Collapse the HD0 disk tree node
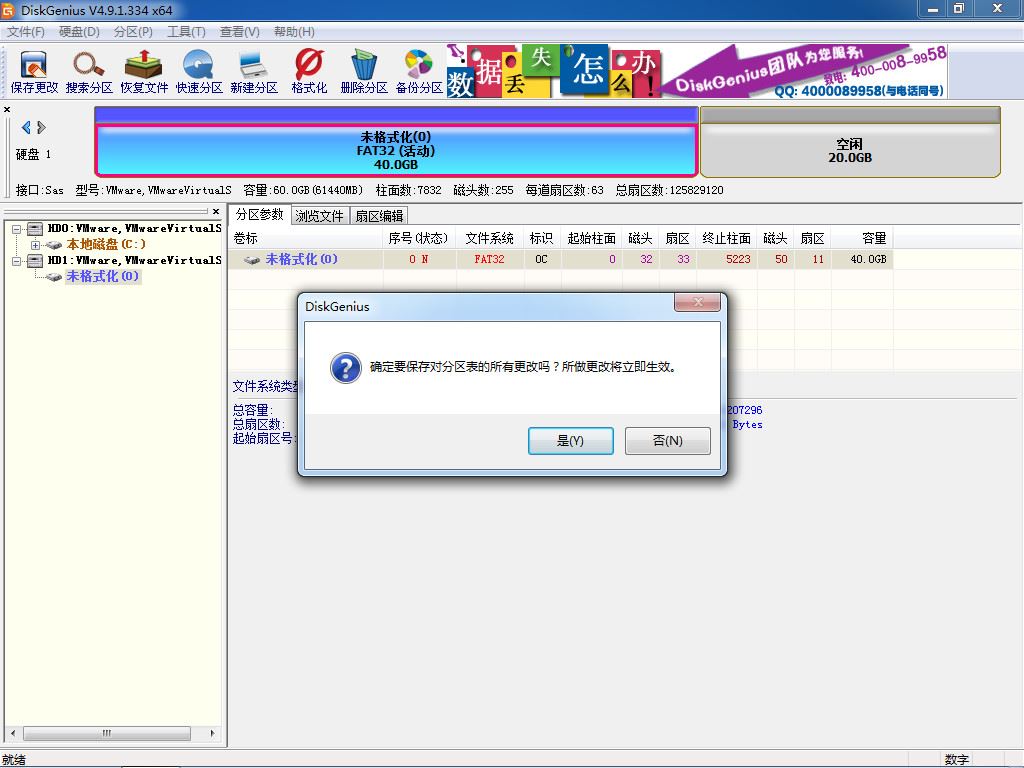The height and width of the screenshot is (768, 1024). (x=17, y=229)
